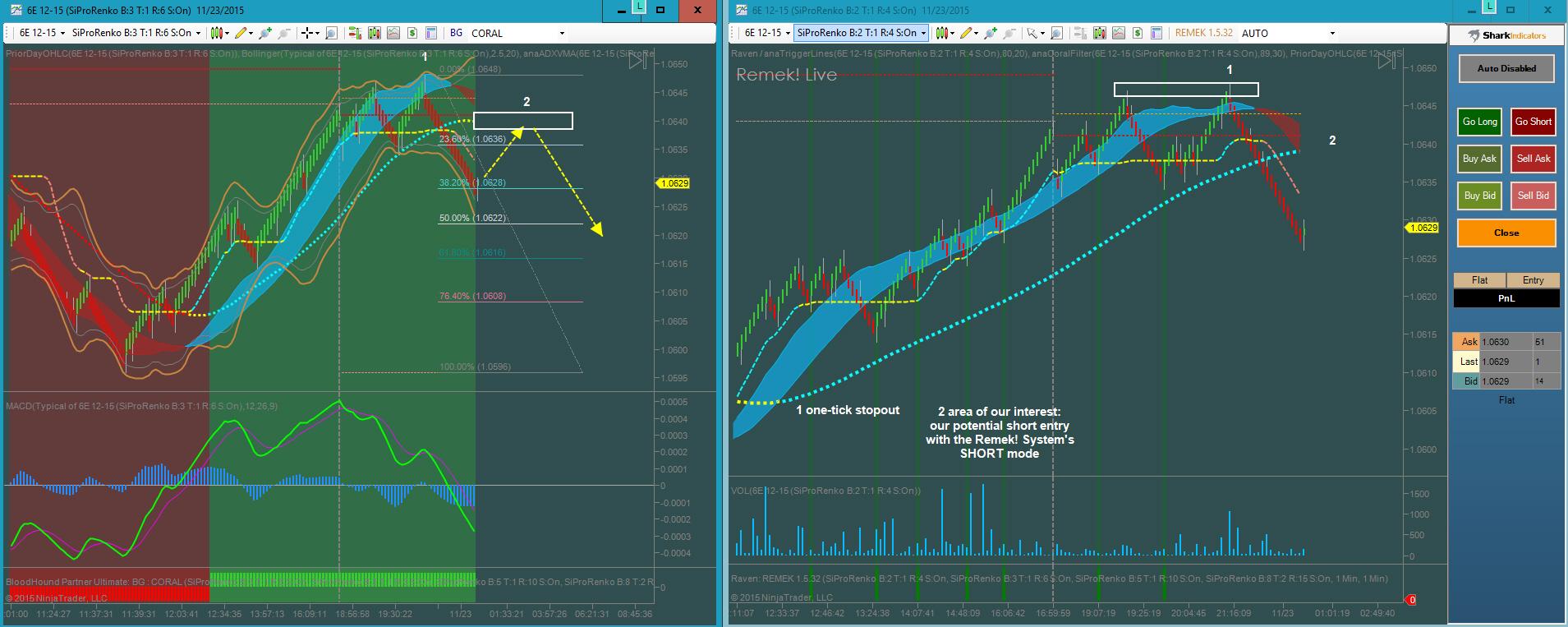Open Indicators icon in left chart toolbar

pos(393,33)
